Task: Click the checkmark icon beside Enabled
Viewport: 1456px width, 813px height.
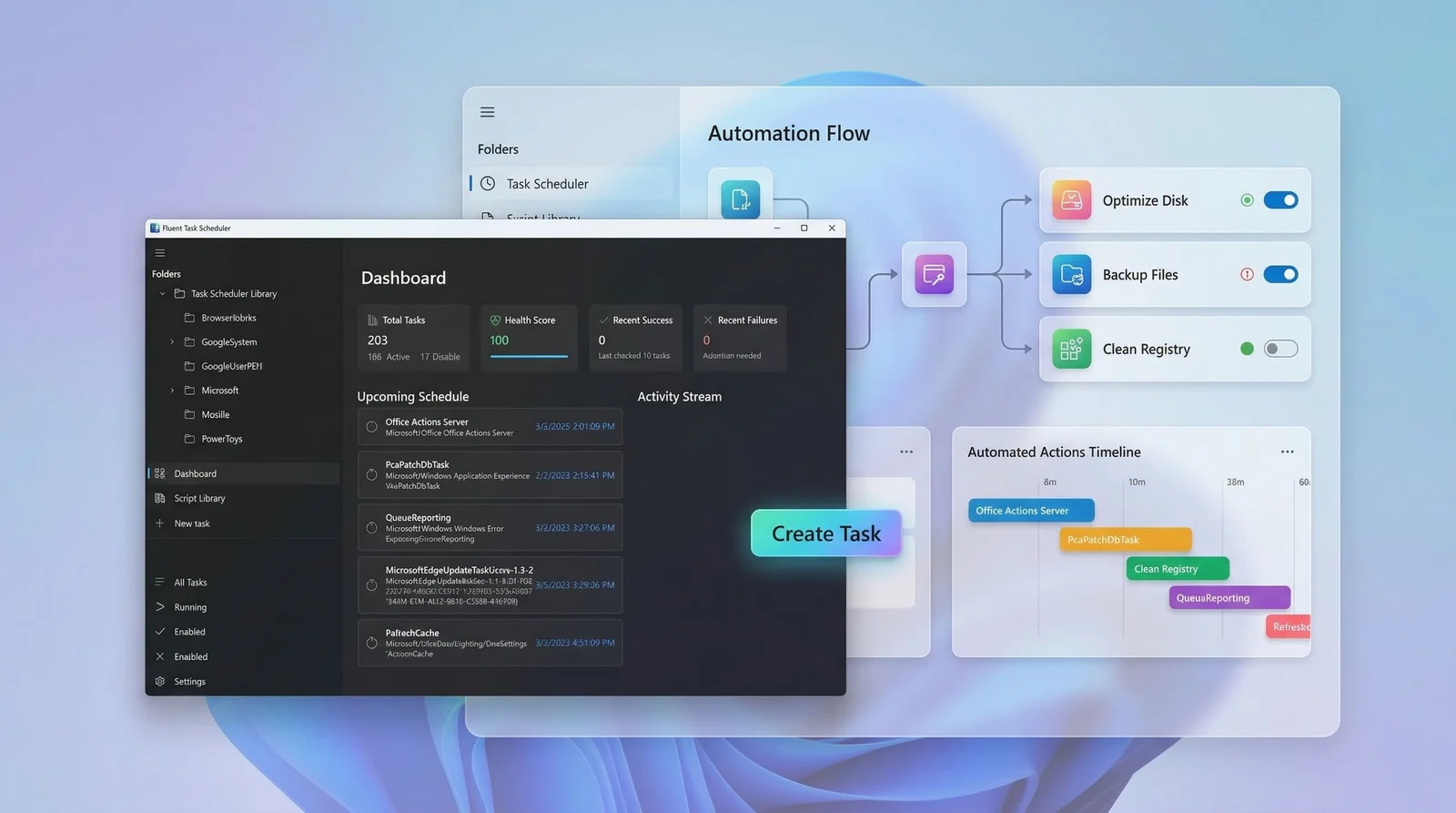Action: (x=160, y=631)
